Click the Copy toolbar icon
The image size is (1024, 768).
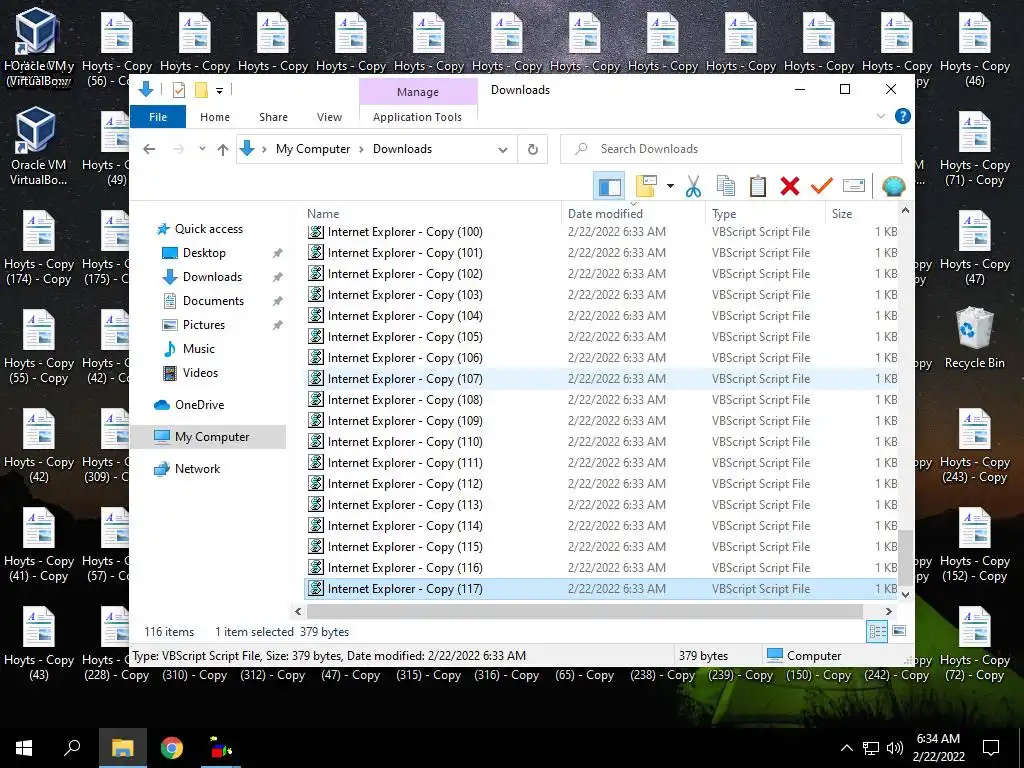pyautogui.click(x=726, y=186)
